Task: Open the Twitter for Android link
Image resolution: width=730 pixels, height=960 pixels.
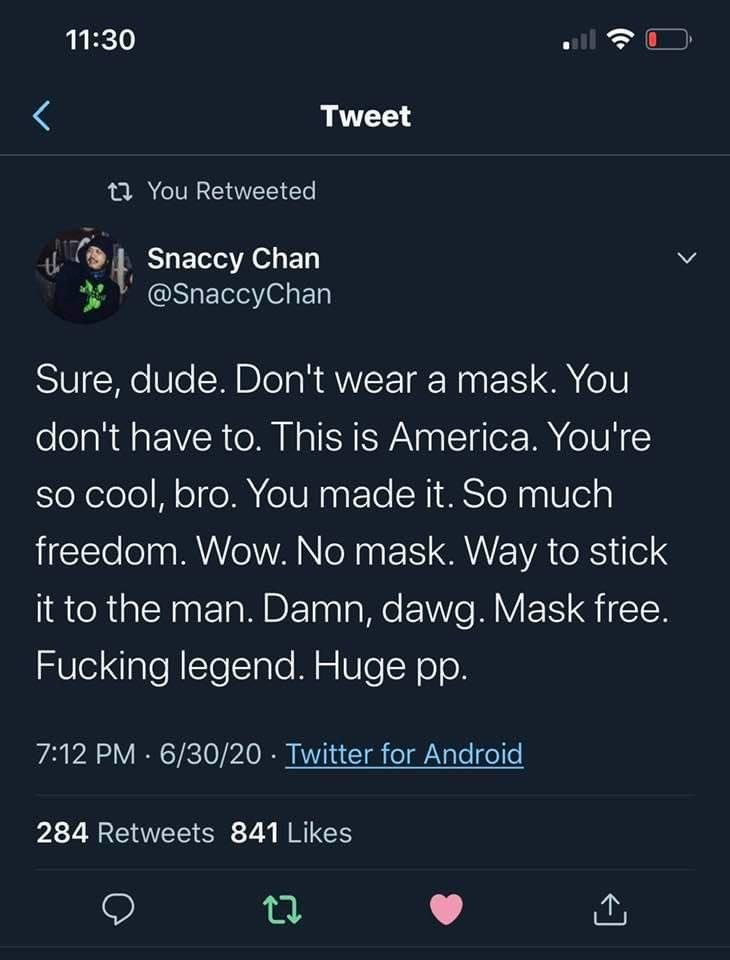Action: [x=404, y=753]
